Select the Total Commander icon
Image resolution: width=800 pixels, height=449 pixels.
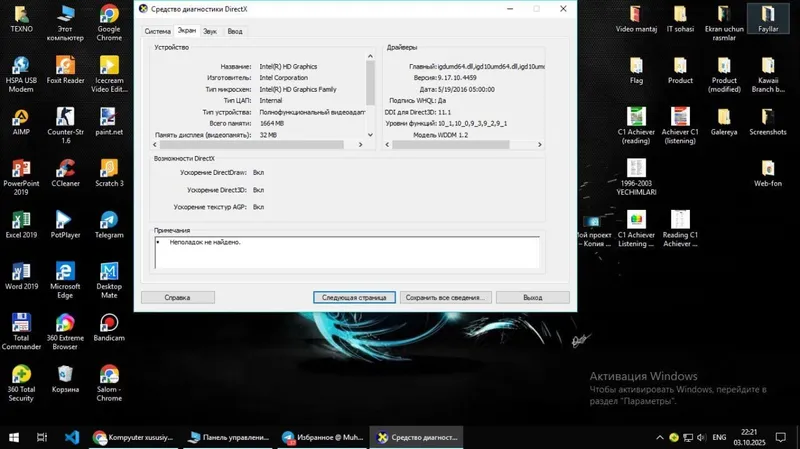coord(21,331)
